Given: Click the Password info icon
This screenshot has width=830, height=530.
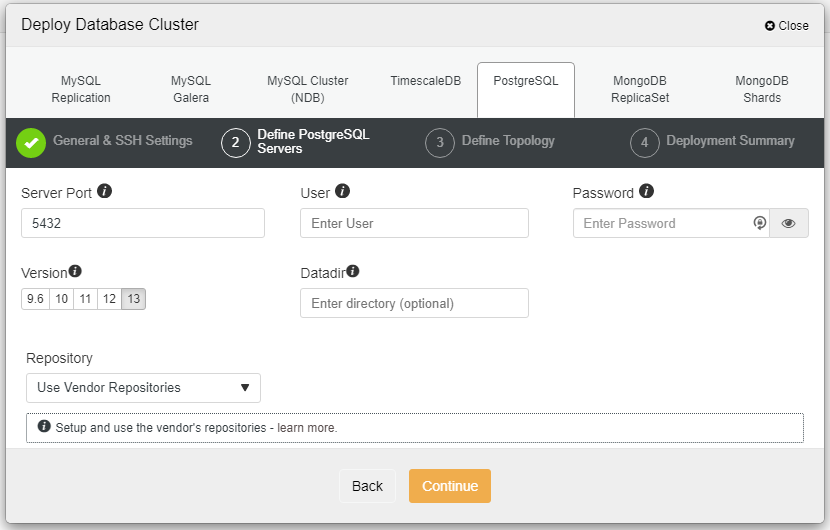Looking at the screenshot, I should [x=646, y=191].
